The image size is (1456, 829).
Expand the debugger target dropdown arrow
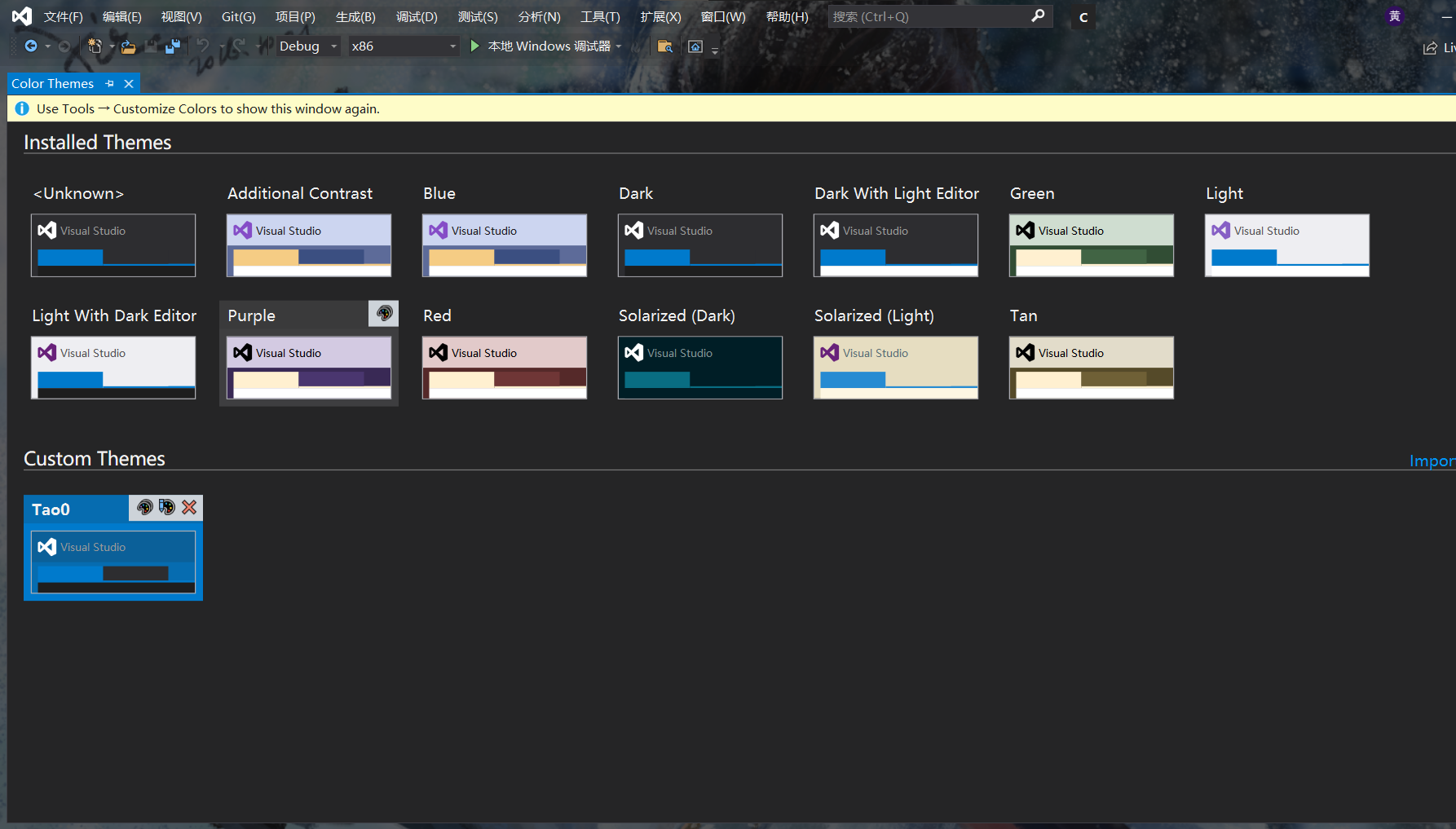pos(619,46)
